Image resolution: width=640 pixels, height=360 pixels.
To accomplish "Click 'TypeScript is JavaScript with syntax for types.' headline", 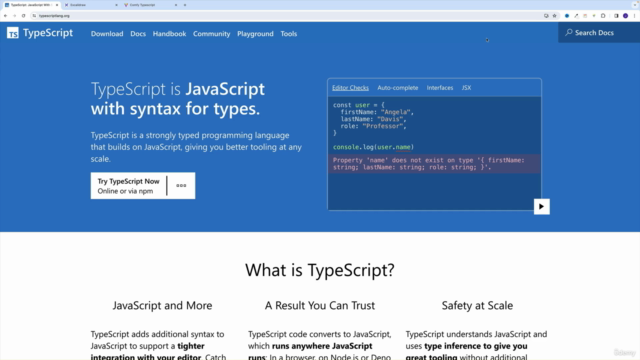I will pos(178,99).
